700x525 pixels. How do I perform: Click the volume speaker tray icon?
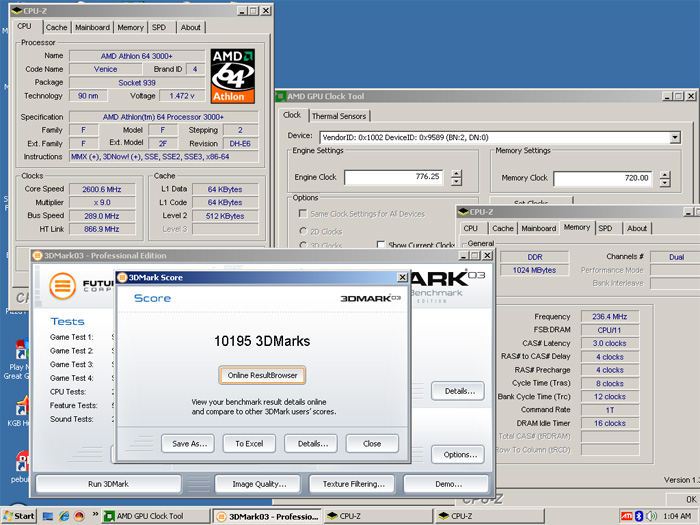[x=651, y=516]
